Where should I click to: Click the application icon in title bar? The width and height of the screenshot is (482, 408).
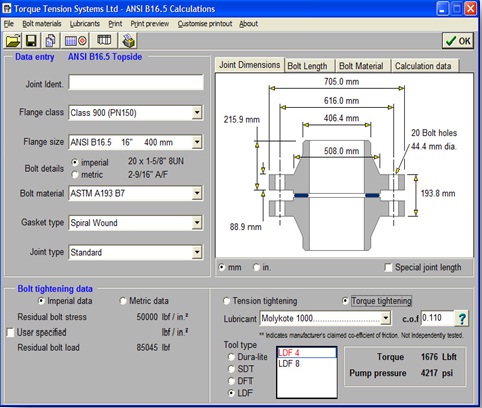coord(7,8)
